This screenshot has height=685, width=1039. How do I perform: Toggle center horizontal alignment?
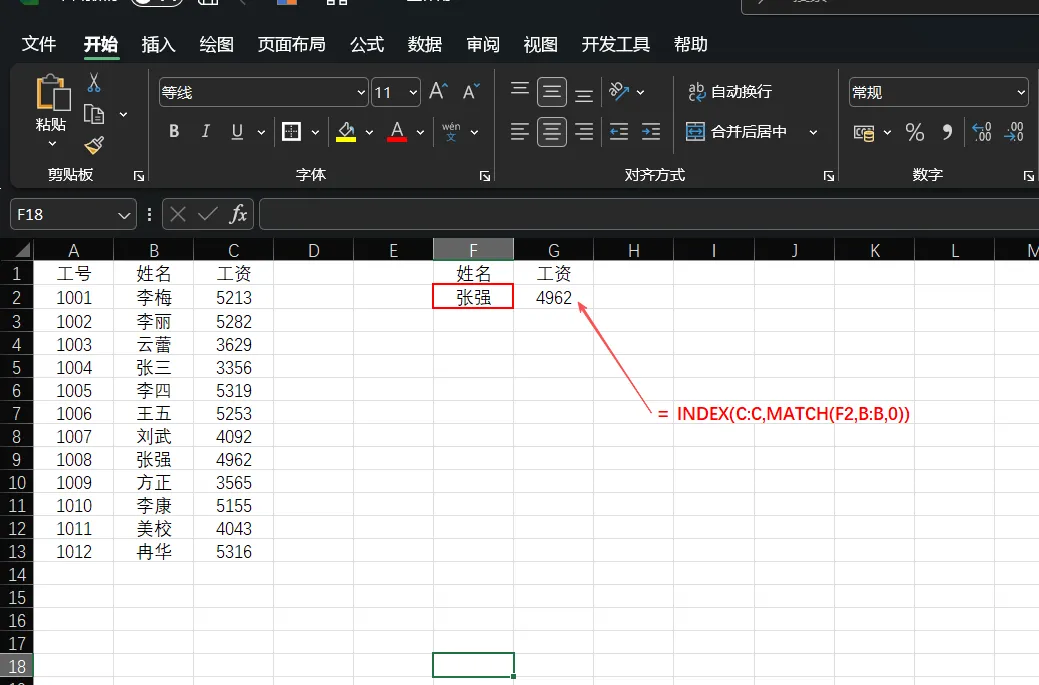tap(552, 132)
